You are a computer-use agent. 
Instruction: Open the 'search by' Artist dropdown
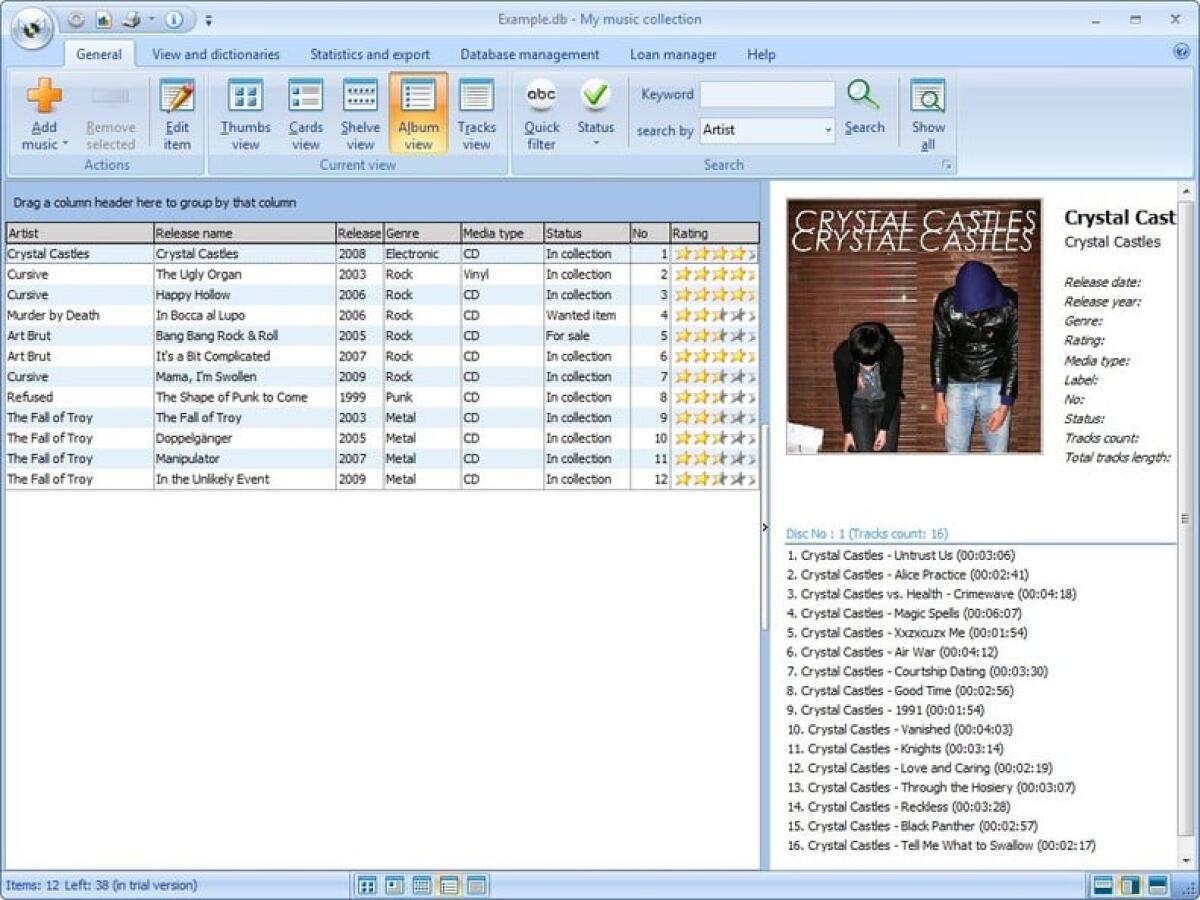coord(827,130)
